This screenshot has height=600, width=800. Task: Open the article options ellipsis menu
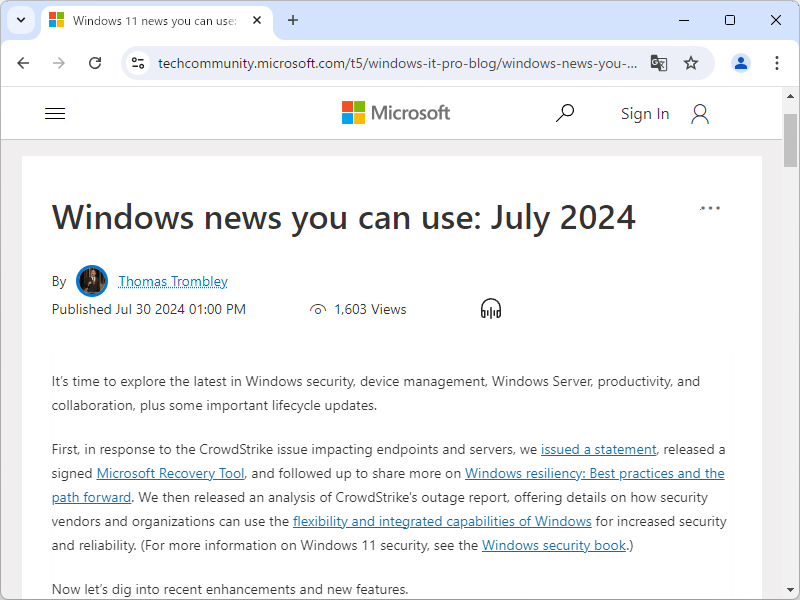710,207
